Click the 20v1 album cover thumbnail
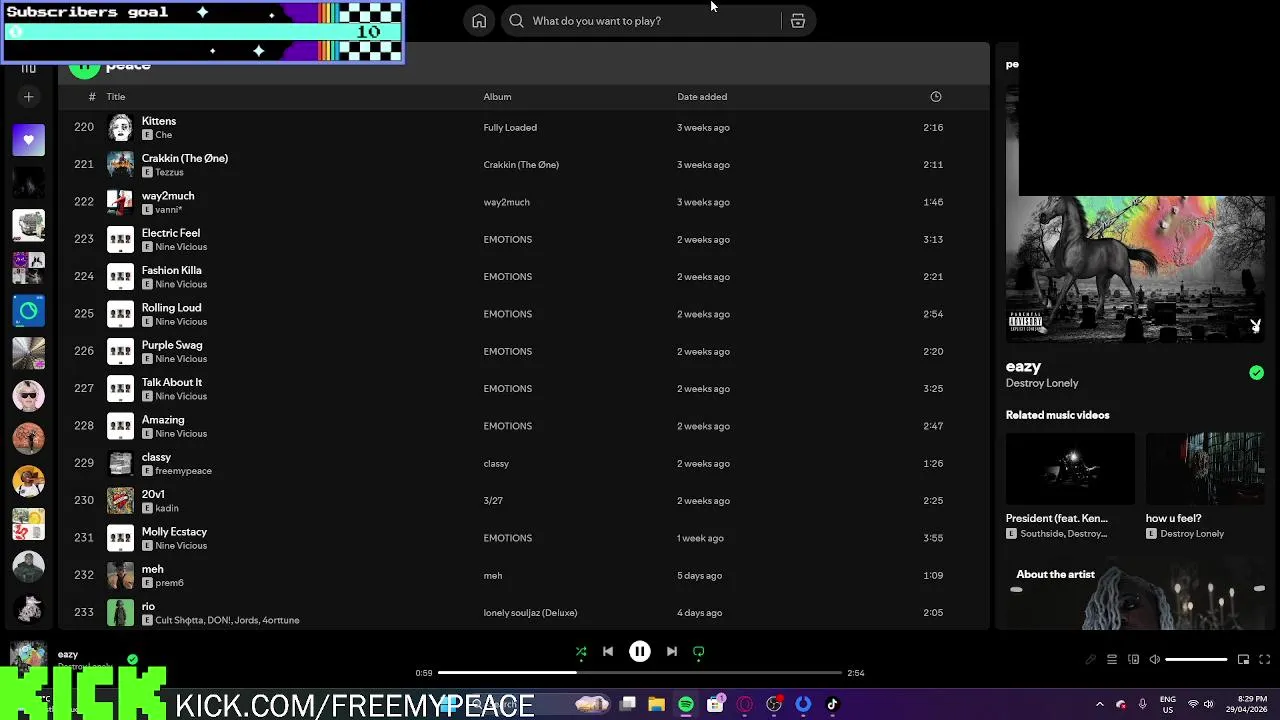 (120, 501)
